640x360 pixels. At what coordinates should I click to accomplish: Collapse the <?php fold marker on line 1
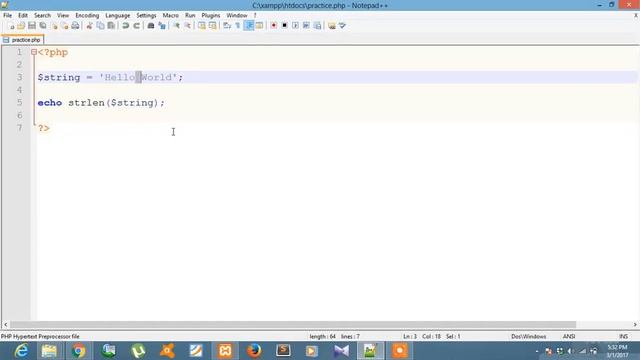click(x=34, y=52)
